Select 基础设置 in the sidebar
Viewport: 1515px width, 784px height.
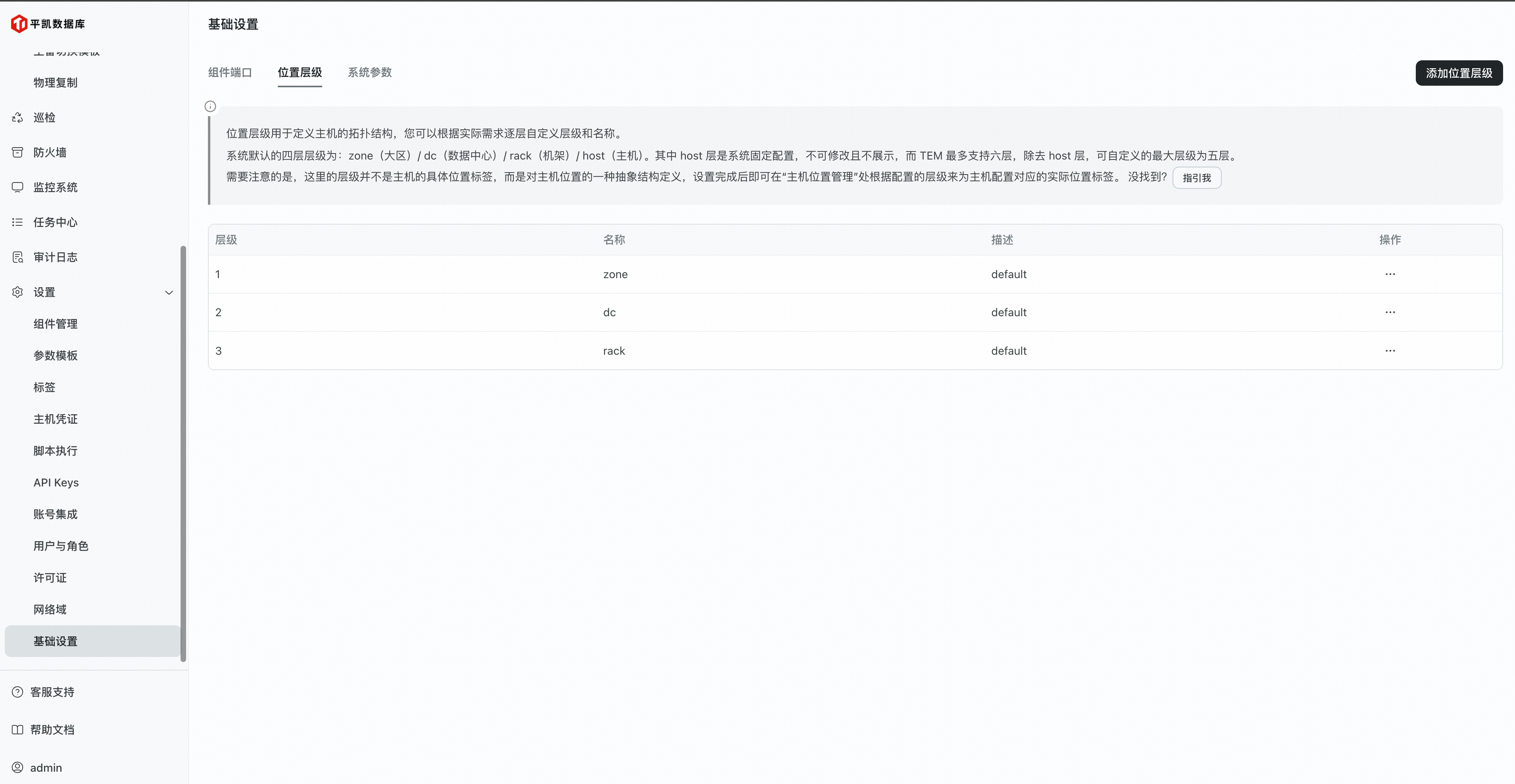[92, 641]
